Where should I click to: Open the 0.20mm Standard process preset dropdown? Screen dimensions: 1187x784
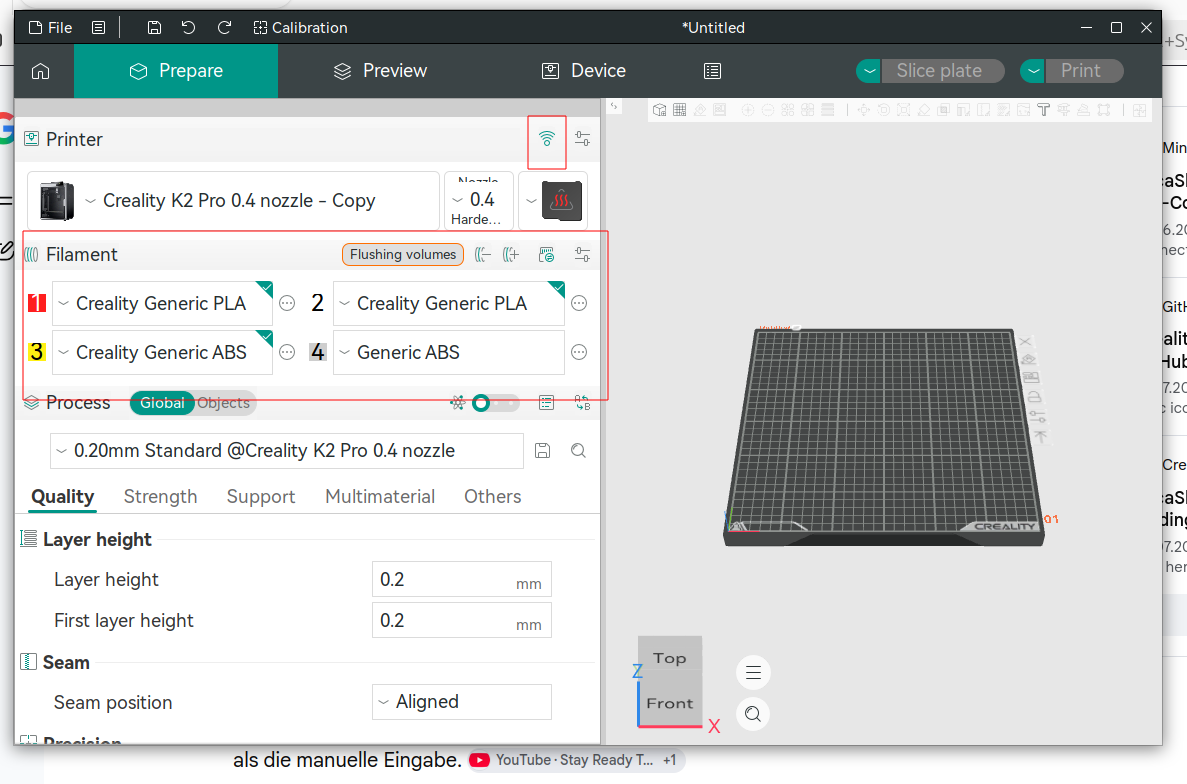[x=287, y=451]
